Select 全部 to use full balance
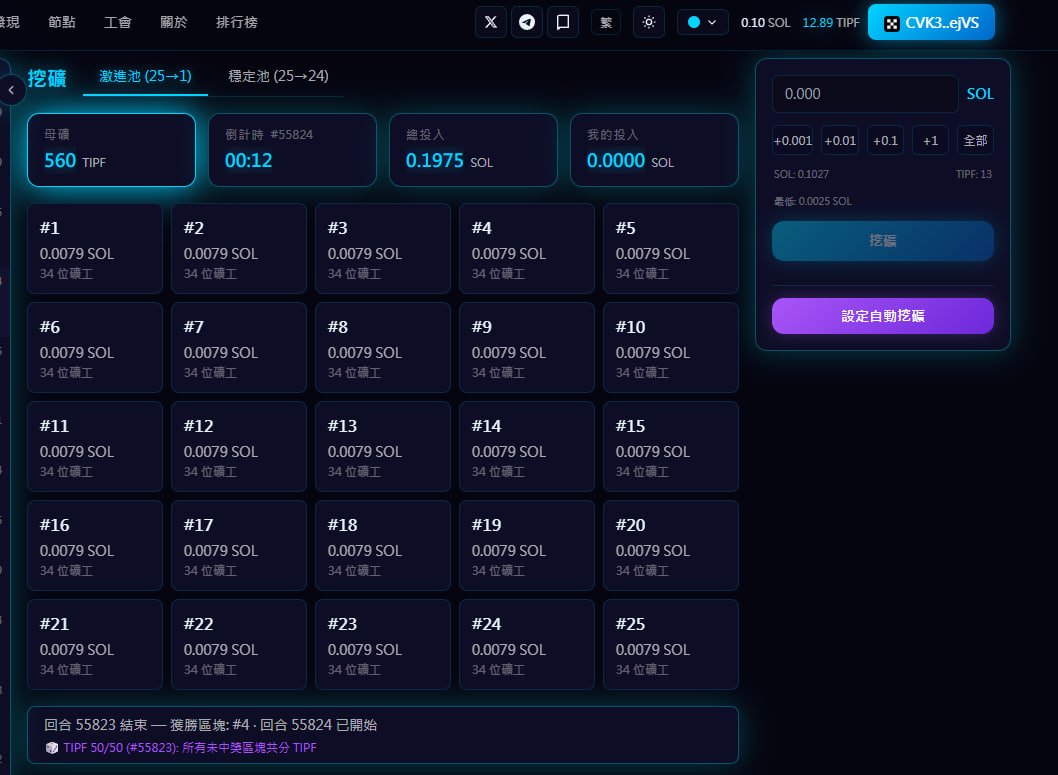The height and width of the screenshot is (775, 1058). point(976,140)
